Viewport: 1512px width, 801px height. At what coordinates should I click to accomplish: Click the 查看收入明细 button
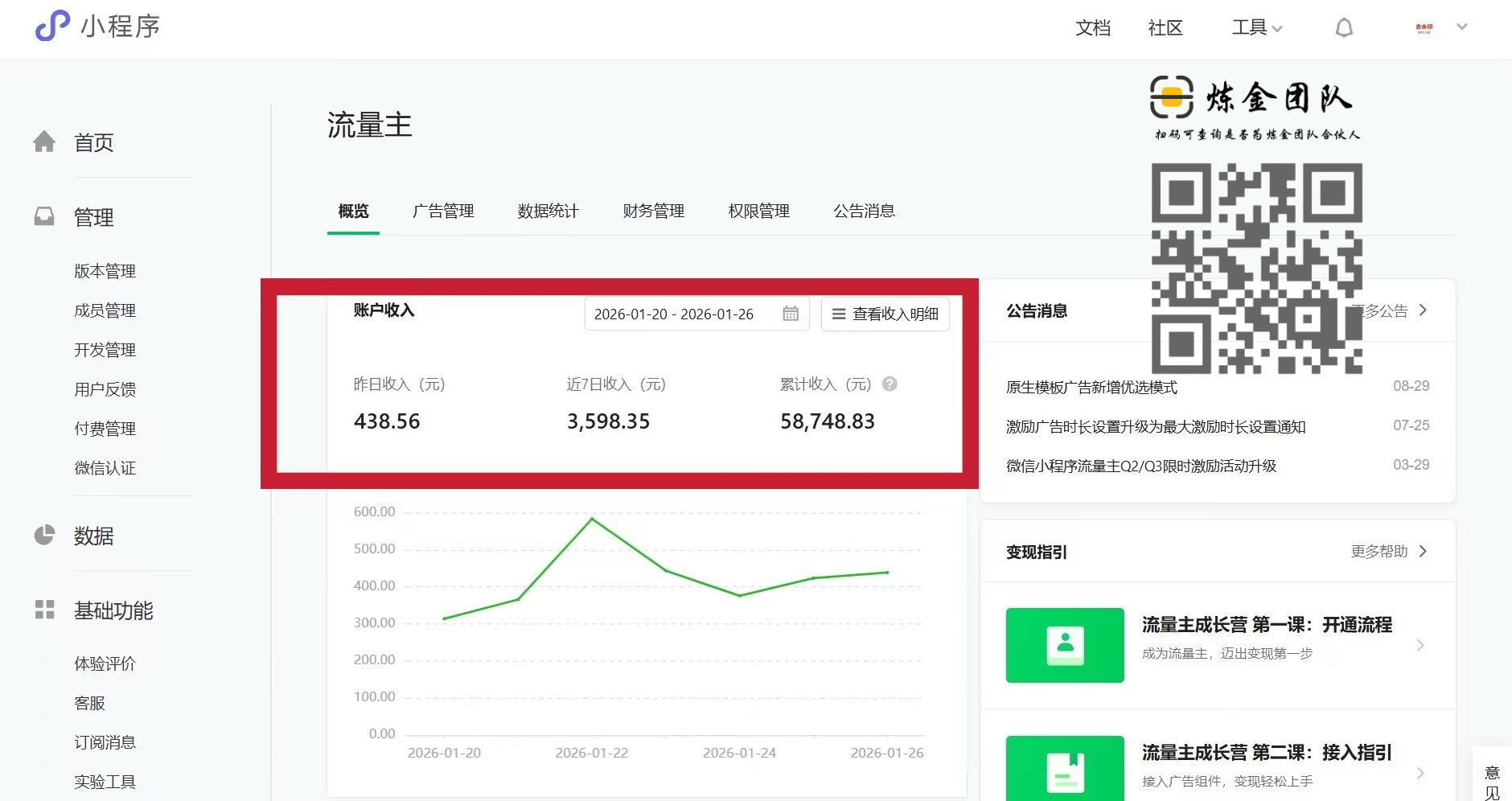coord(885,314)
